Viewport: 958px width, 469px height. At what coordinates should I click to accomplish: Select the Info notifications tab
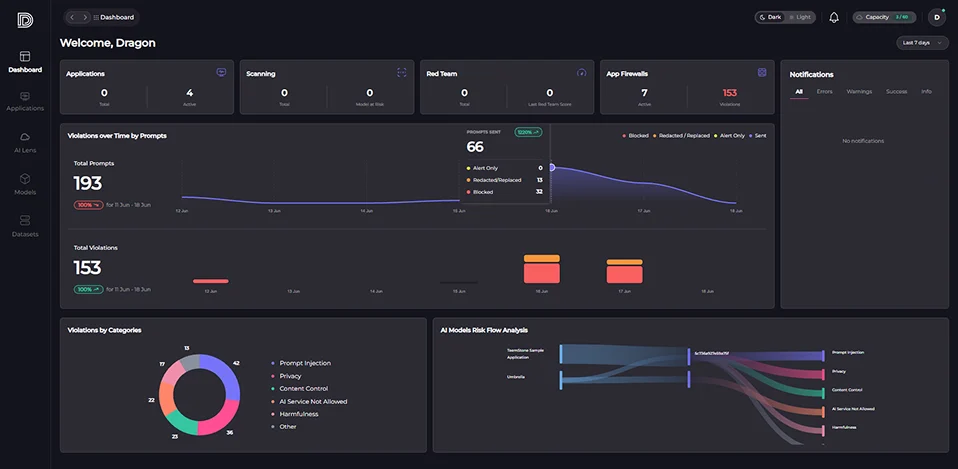coord(926,92)
